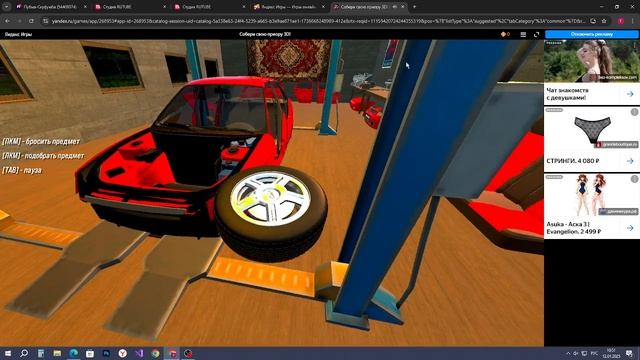The image size is (640, 360).
Task: Switch the keyboard language indicator
Action: [x=594, y=353]
